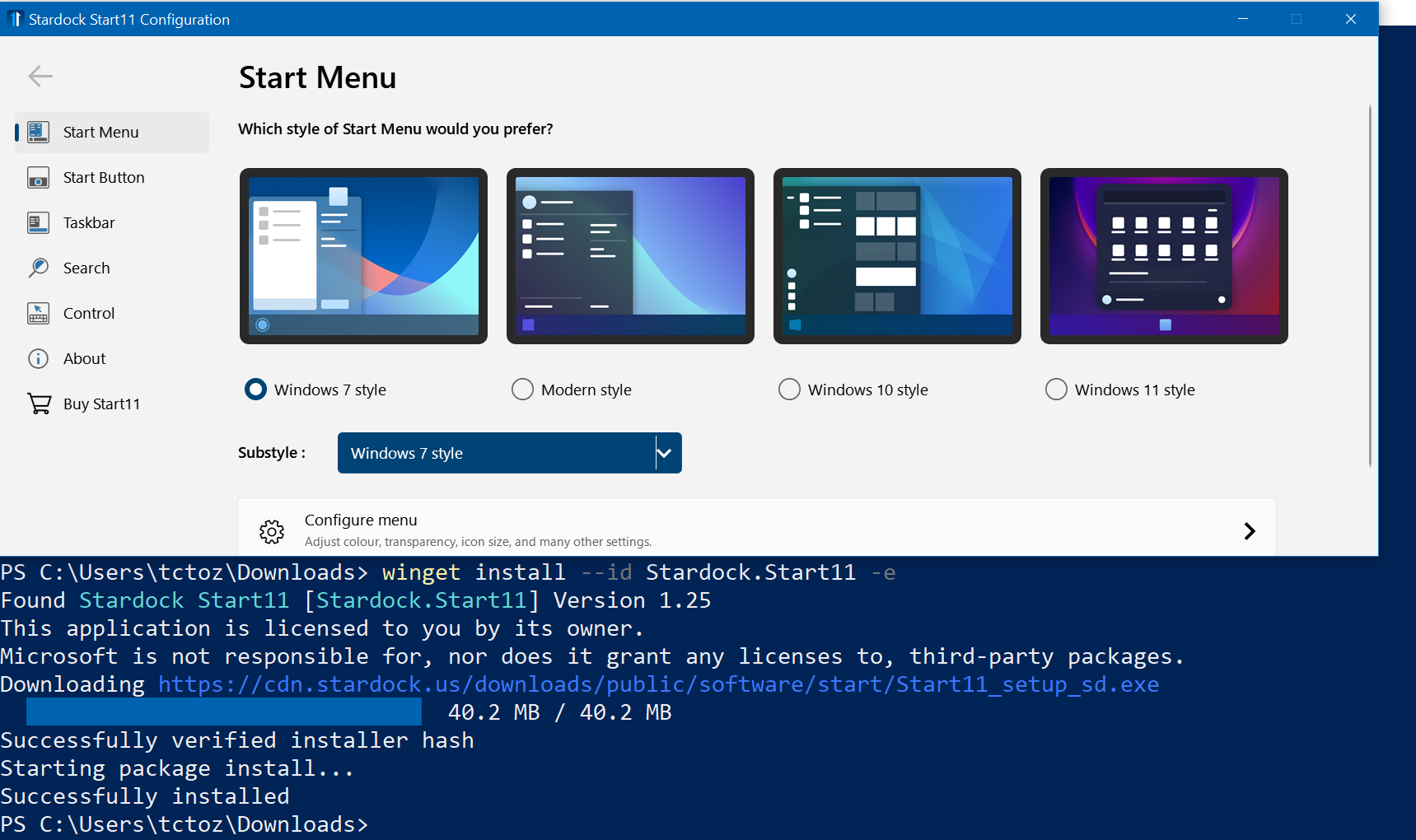Image resolution: width=1416 pixels, height=840 pixels.
Task: Click the Start Button sidebar icon
Action: coord(38,177)
